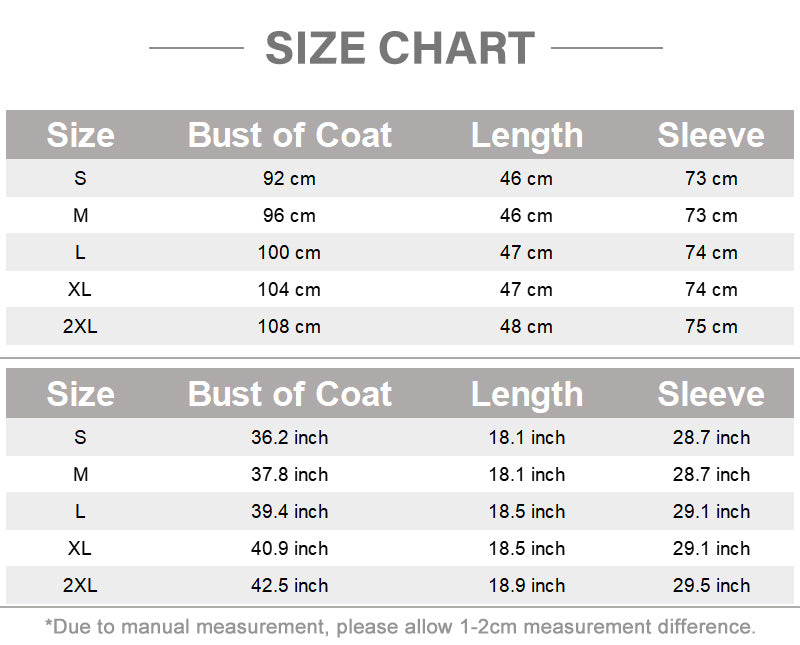This screenshot has width=800, height=645.
Task: Select the 36.2 inch bust value
Action: click(x=289, y=438)
